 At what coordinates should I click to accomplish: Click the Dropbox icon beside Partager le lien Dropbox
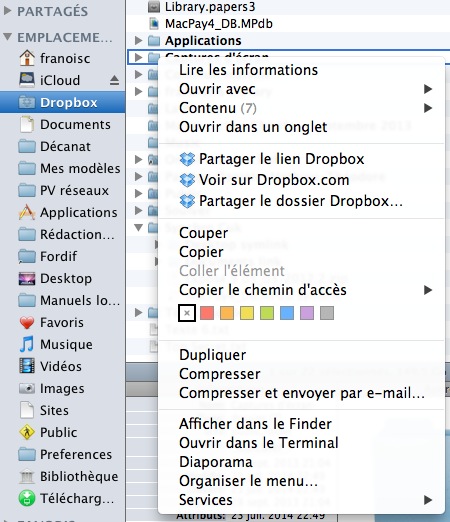click(187, 159)
